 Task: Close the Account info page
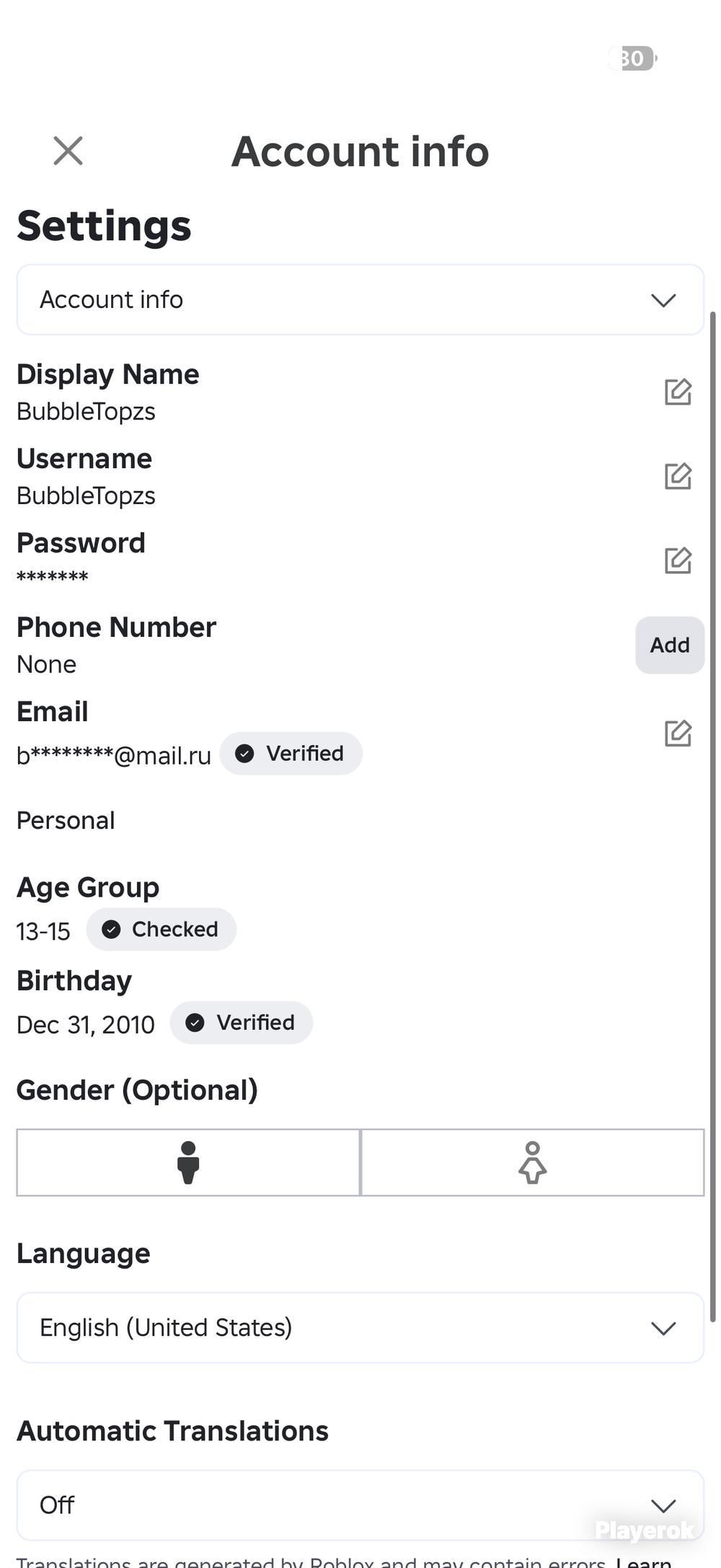(68, 151)
